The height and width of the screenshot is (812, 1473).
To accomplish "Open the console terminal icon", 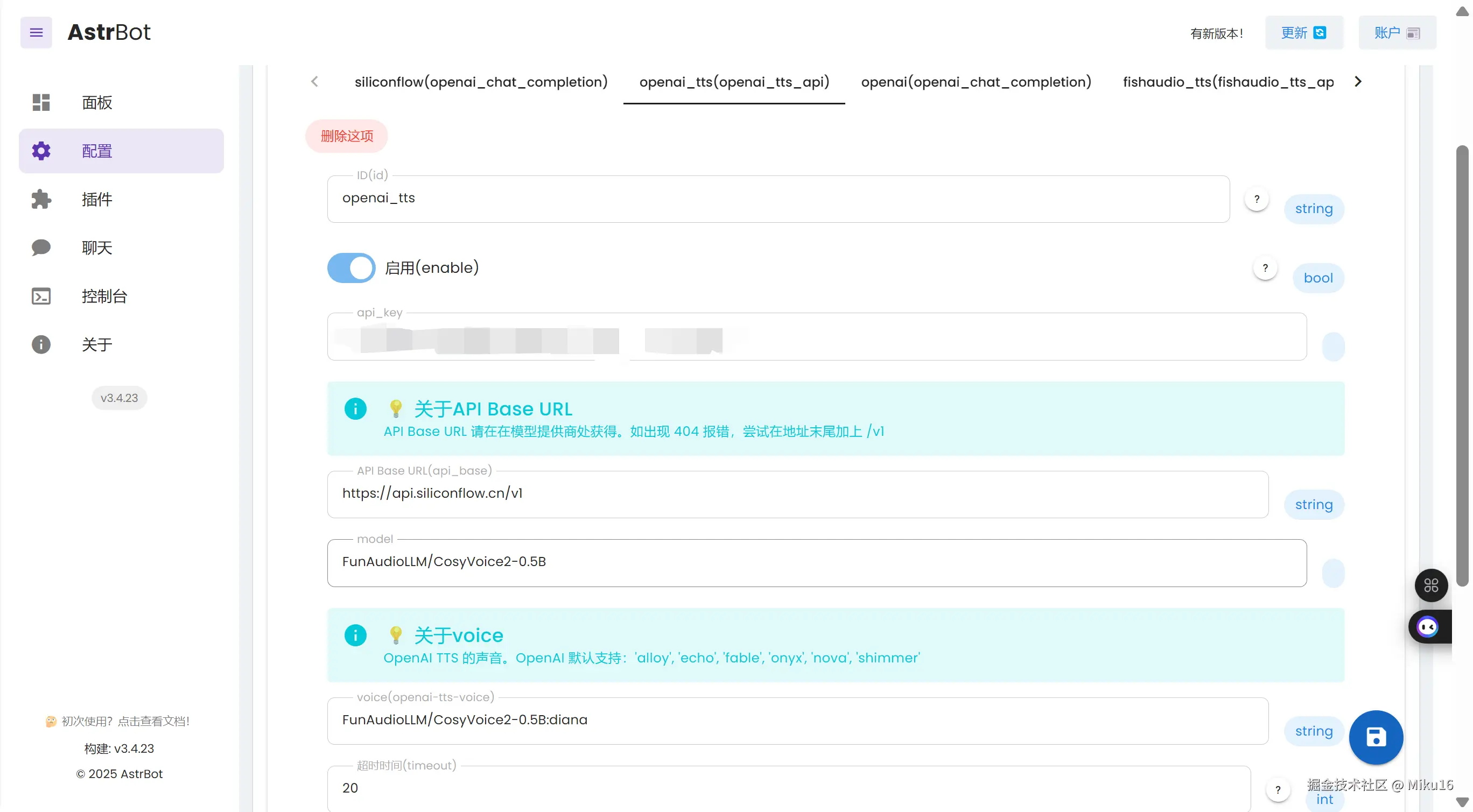I will pyautogui.click(x=41, y=296).
